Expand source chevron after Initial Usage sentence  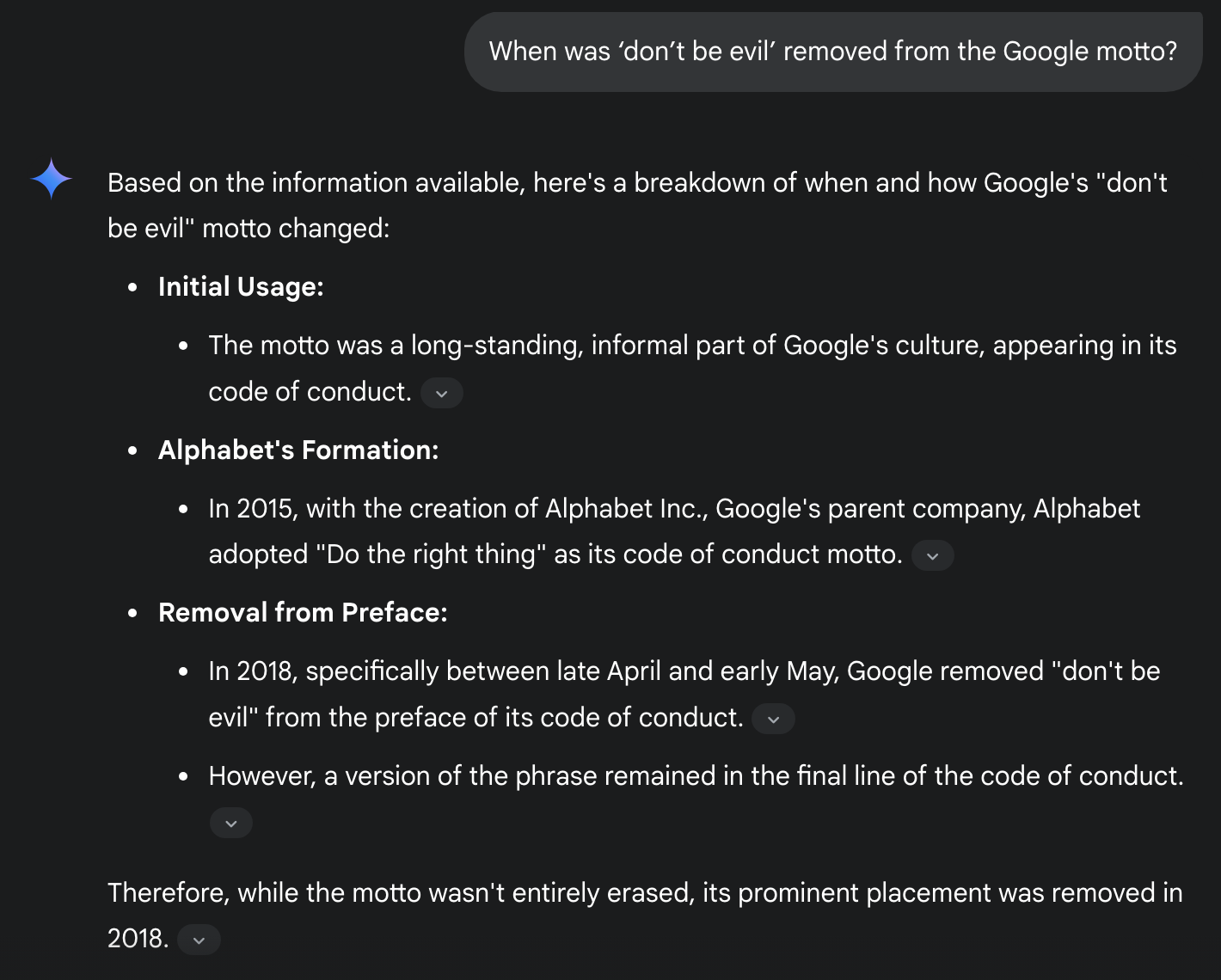tap(442, 394)
